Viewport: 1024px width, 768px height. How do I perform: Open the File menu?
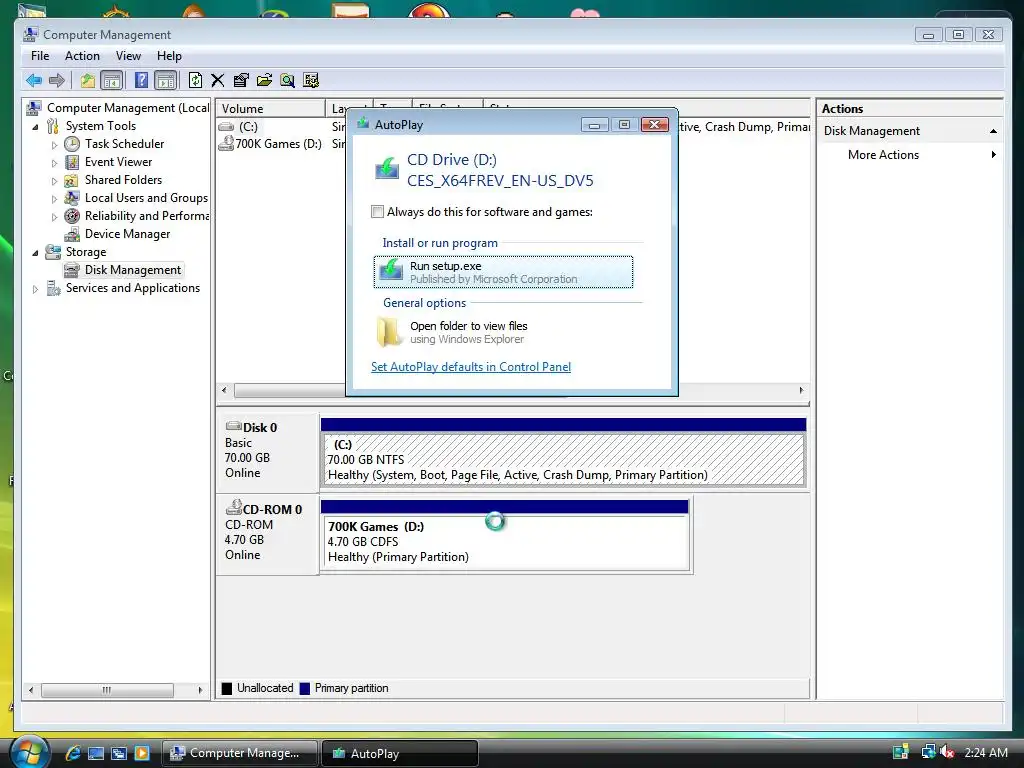(x=40, y=56)
